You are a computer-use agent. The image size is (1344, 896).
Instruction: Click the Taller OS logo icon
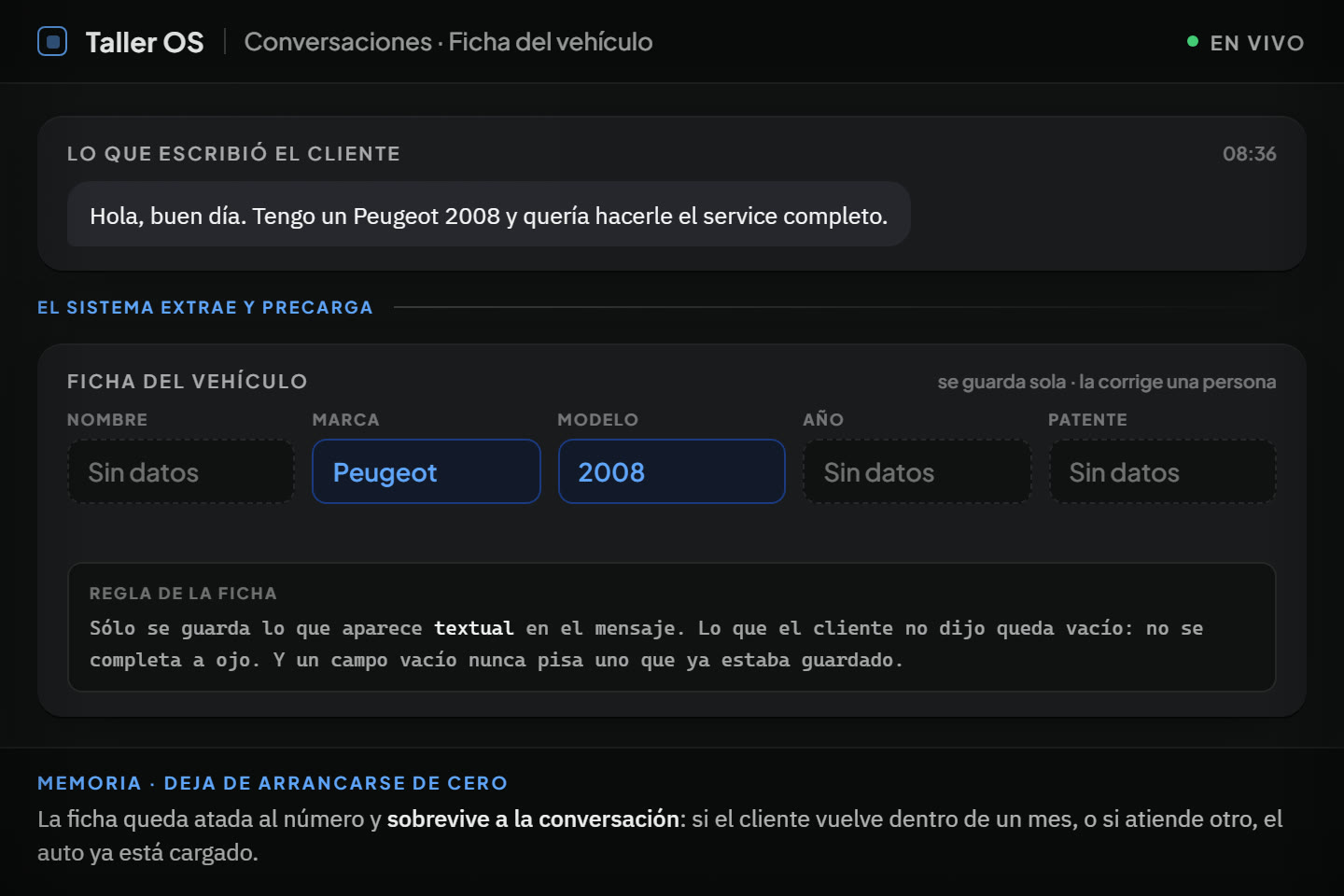click(x=52, y=42)
